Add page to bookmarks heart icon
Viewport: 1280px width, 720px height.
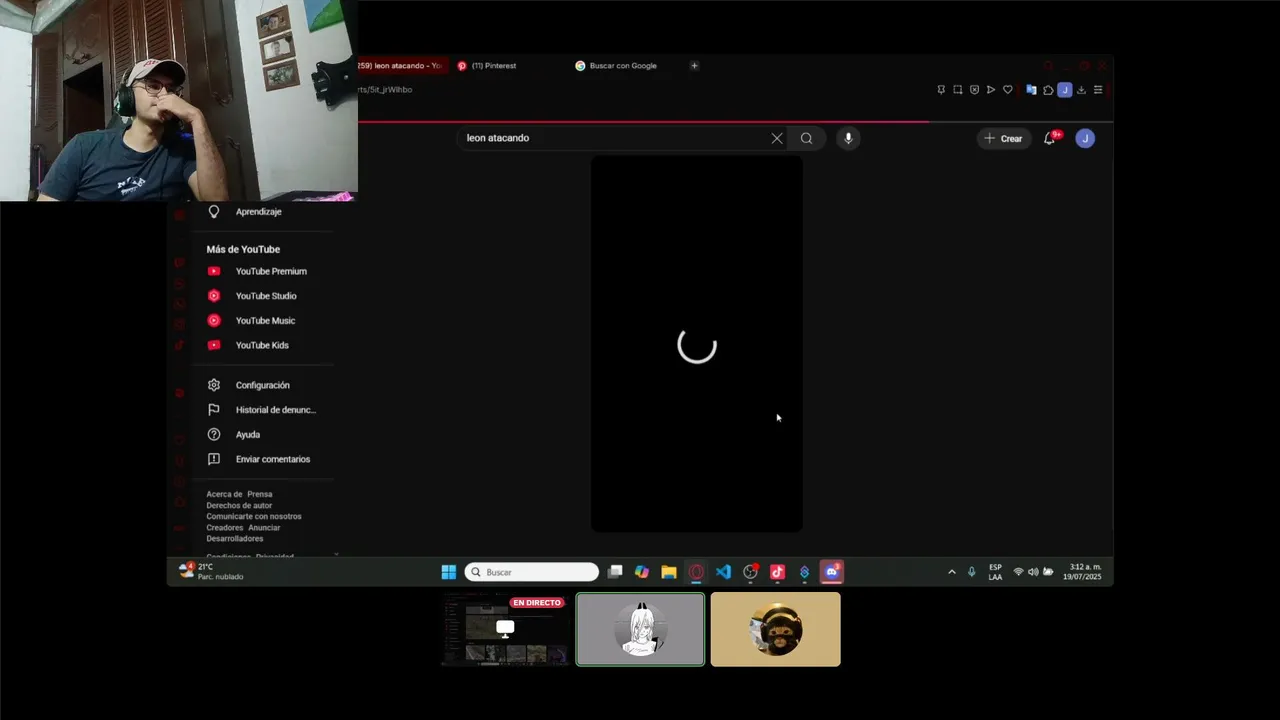tap(1008, 90)
